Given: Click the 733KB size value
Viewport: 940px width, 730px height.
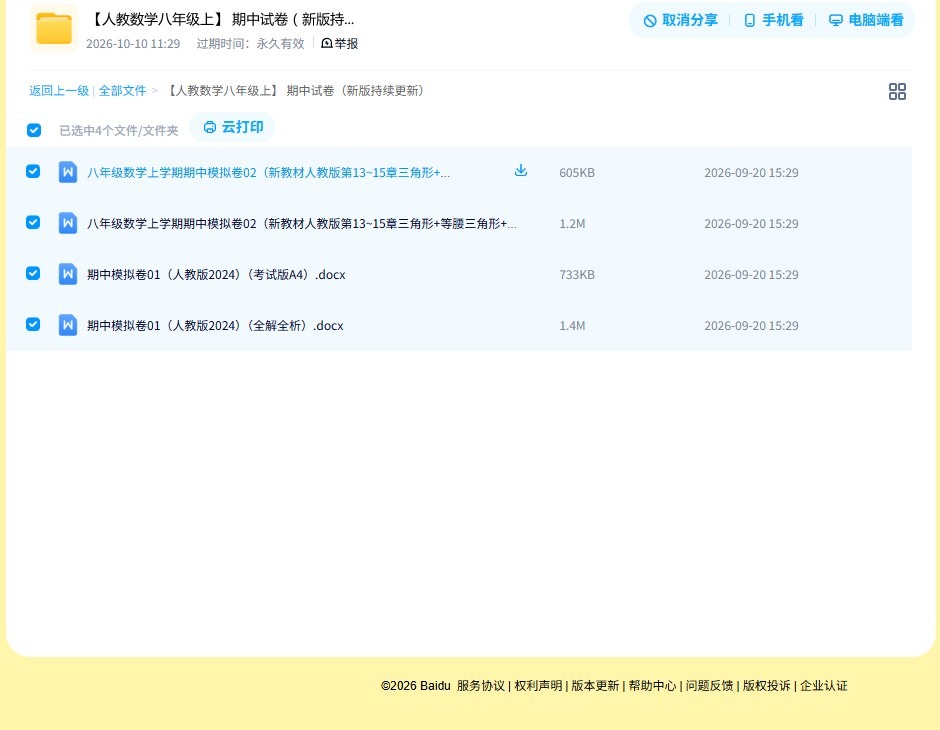Looking at the screenshot, I should click(577, 274).
